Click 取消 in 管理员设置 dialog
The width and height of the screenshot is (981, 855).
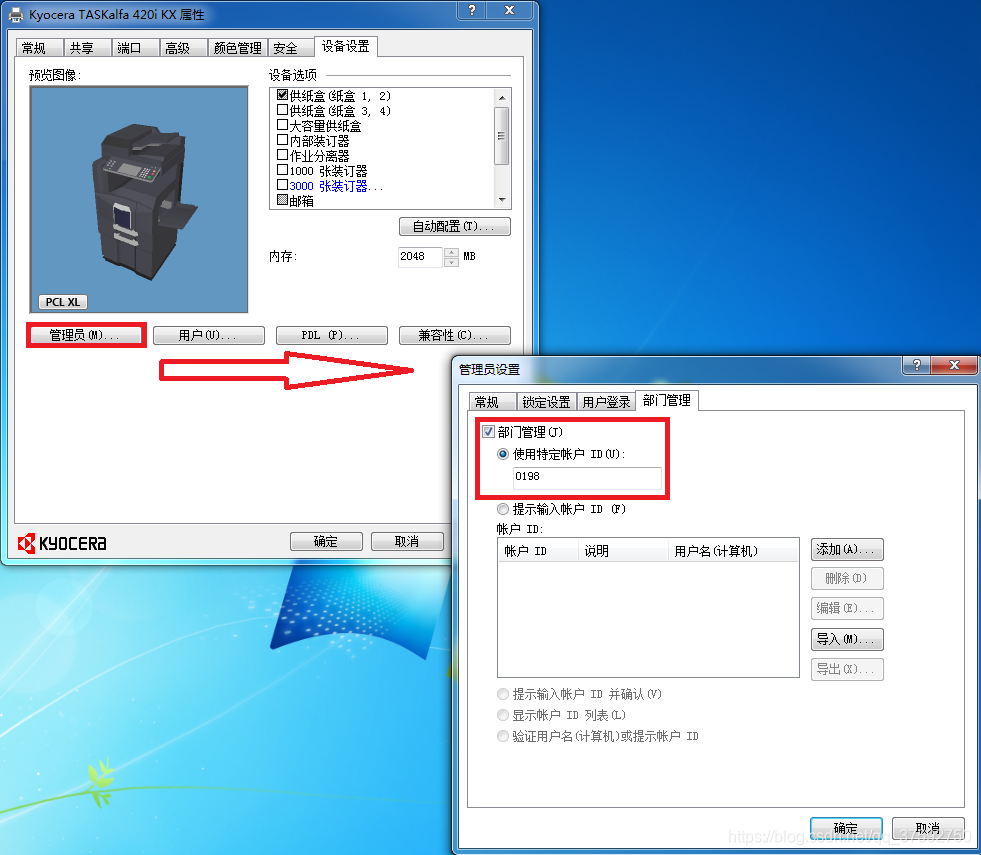click(928, 828)
